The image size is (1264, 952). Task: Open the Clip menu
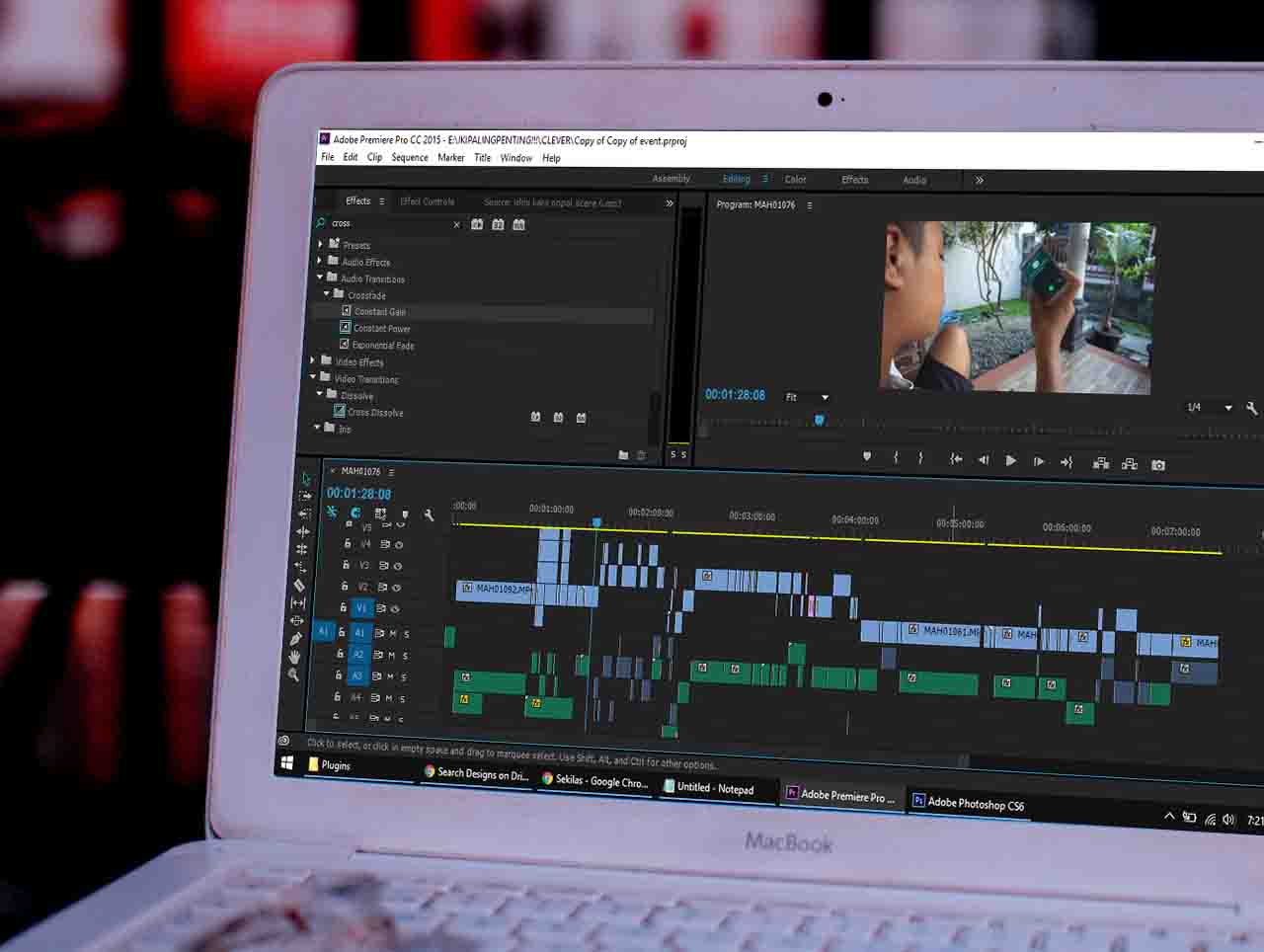(374, 157)
